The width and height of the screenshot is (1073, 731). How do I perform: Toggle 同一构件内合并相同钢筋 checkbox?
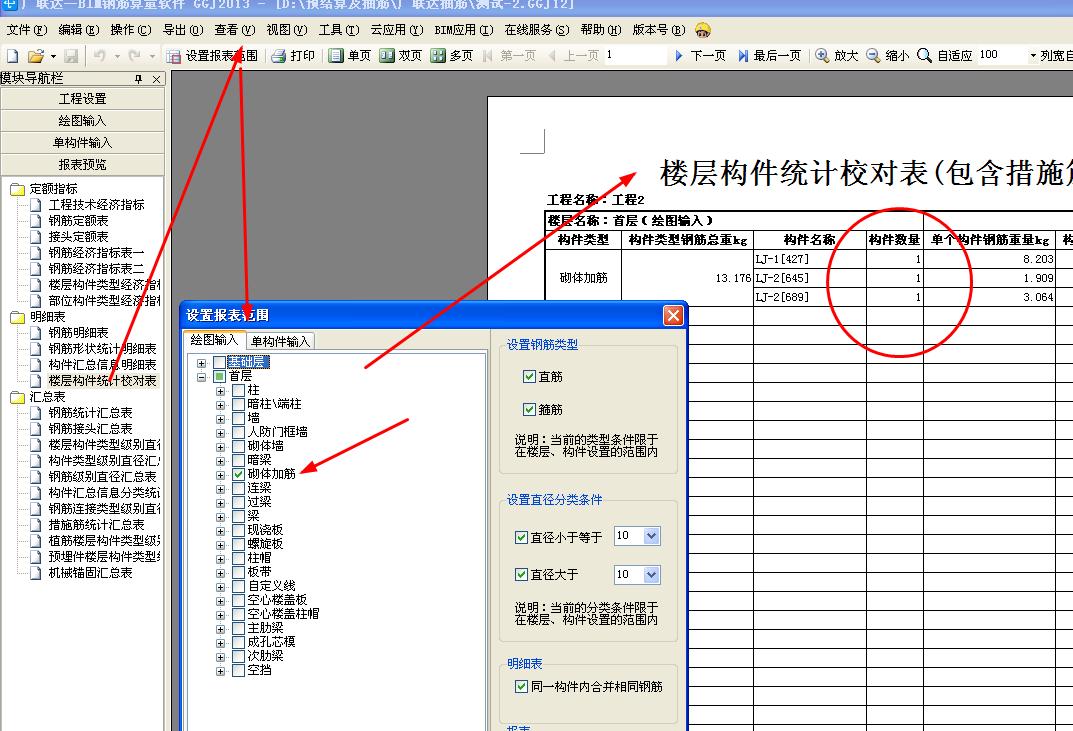click(521, 686)
